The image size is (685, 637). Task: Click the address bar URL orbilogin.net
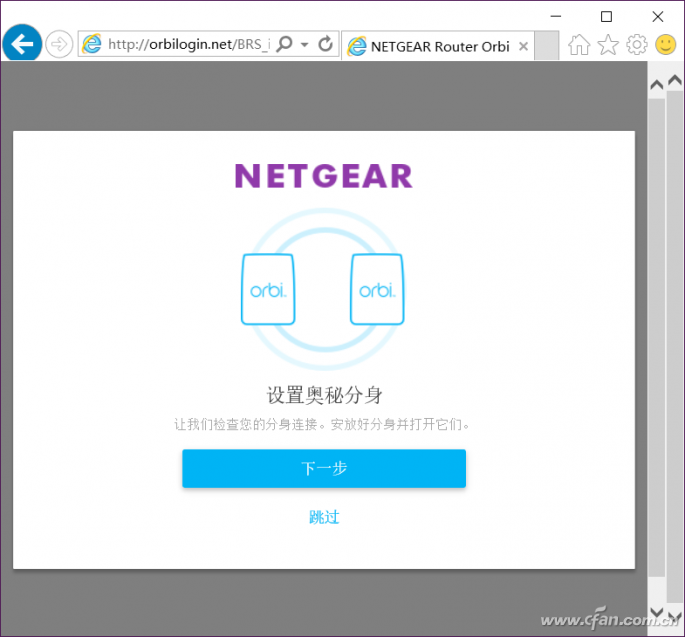[189, 44]
